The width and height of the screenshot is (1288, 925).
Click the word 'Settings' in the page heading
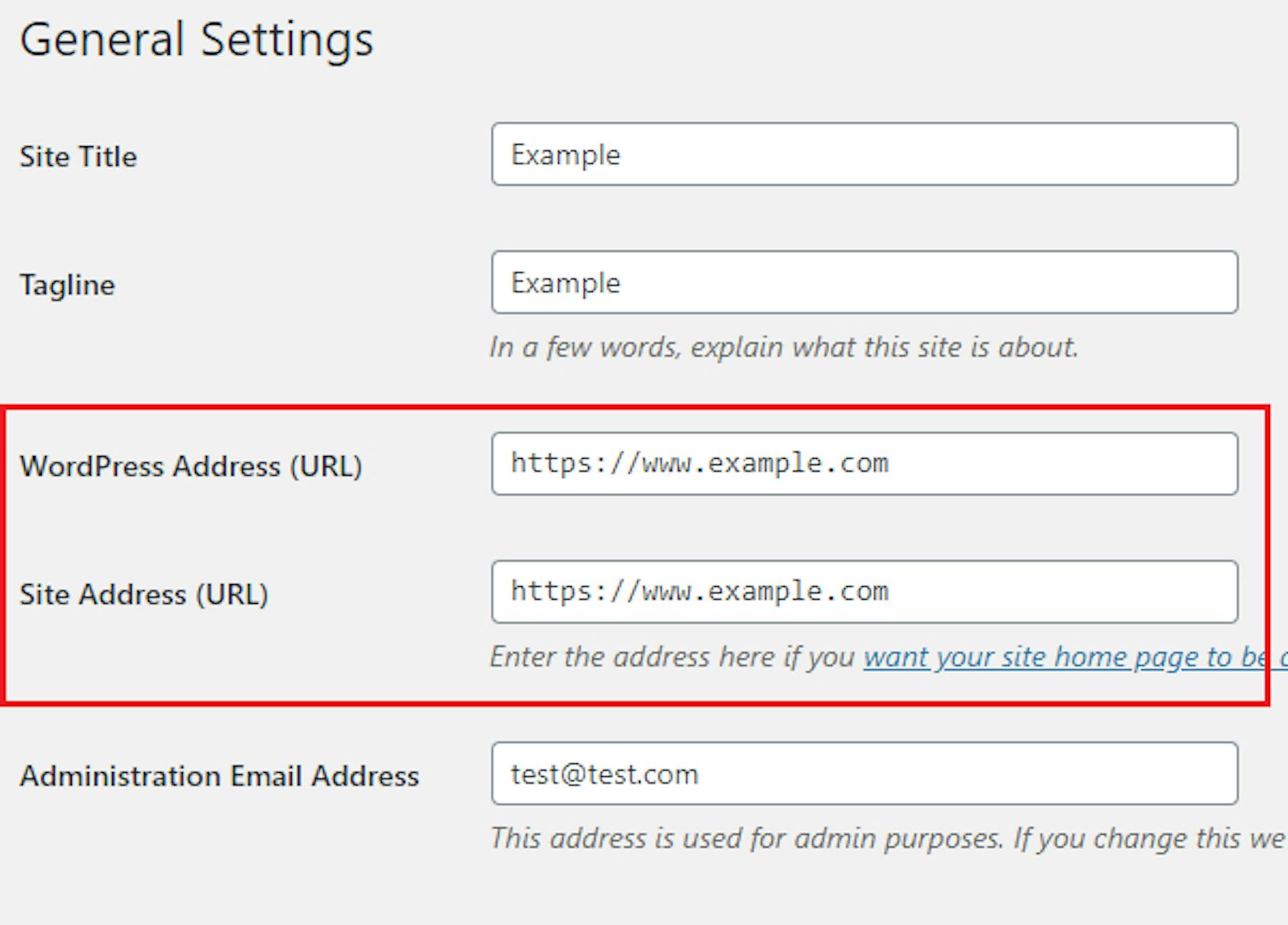coord(286,39)
